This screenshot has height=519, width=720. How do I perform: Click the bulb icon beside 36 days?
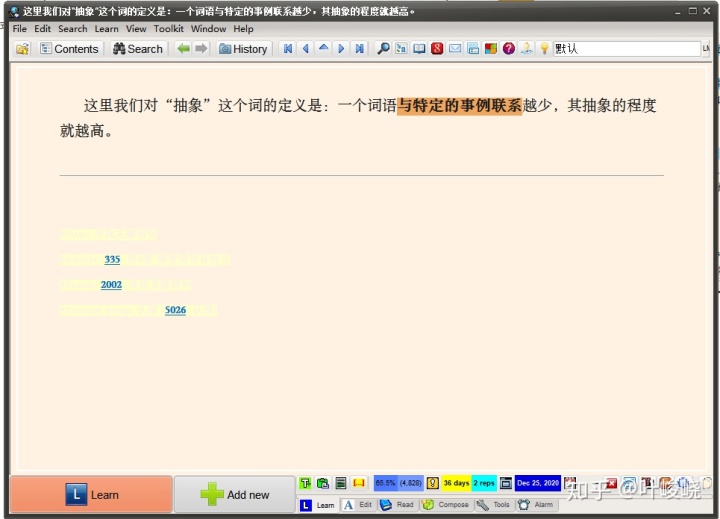433,483
